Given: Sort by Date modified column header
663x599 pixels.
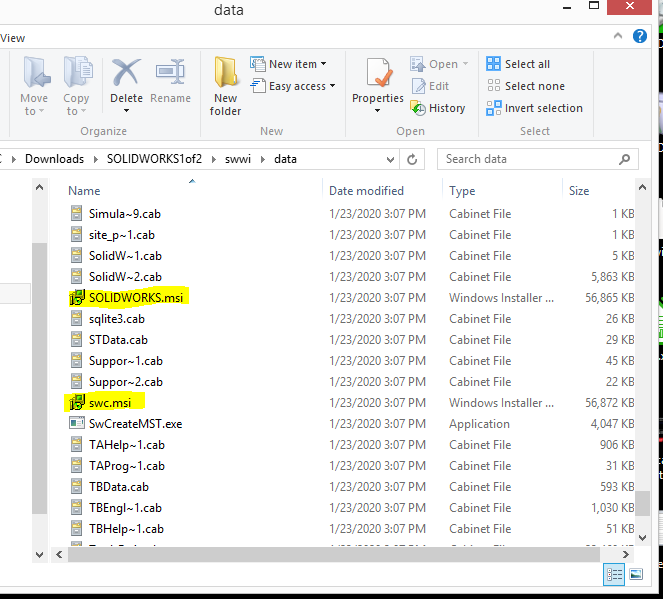Looking at the screenshot, I should point(366,191).
